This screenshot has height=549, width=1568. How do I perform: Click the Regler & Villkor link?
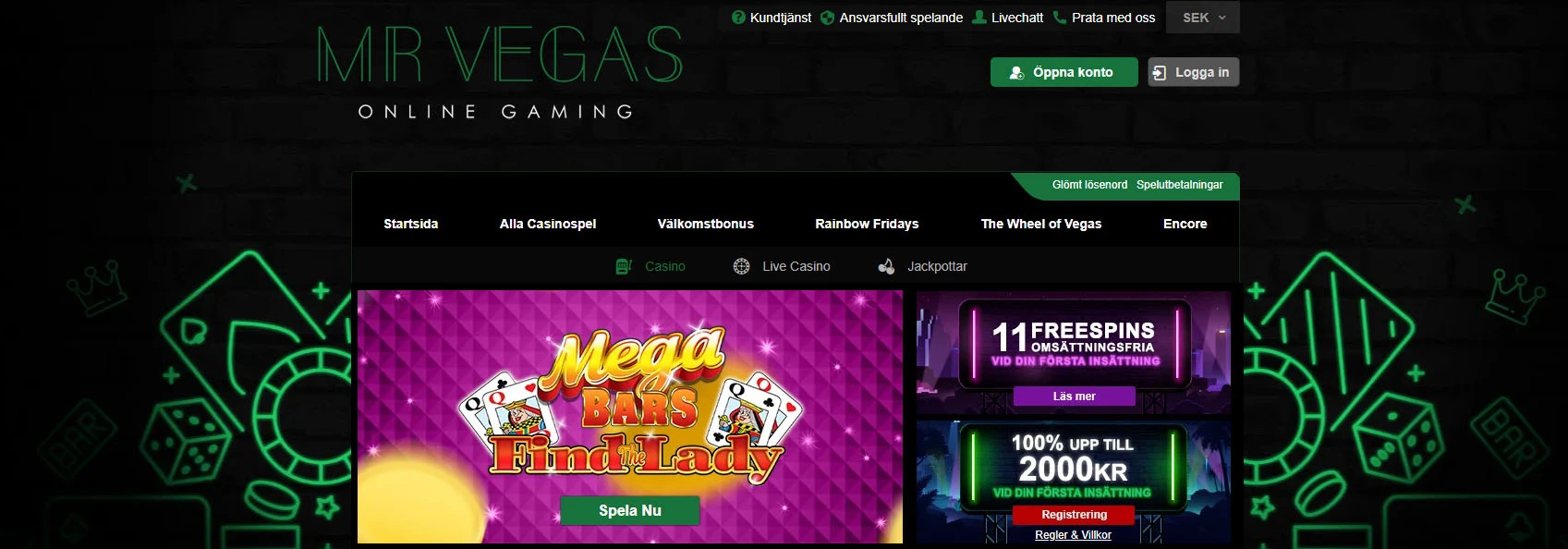(x=1074, y=535)
